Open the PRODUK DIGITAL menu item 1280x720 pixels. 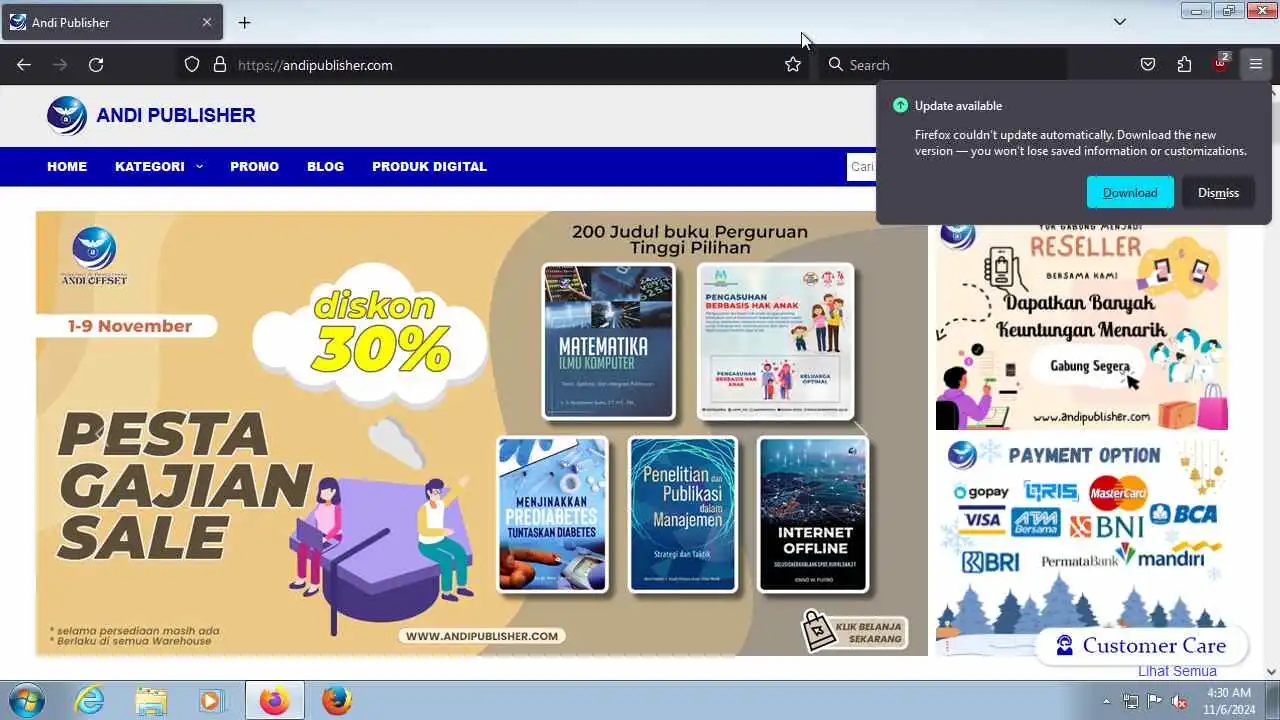coord(429,166)
